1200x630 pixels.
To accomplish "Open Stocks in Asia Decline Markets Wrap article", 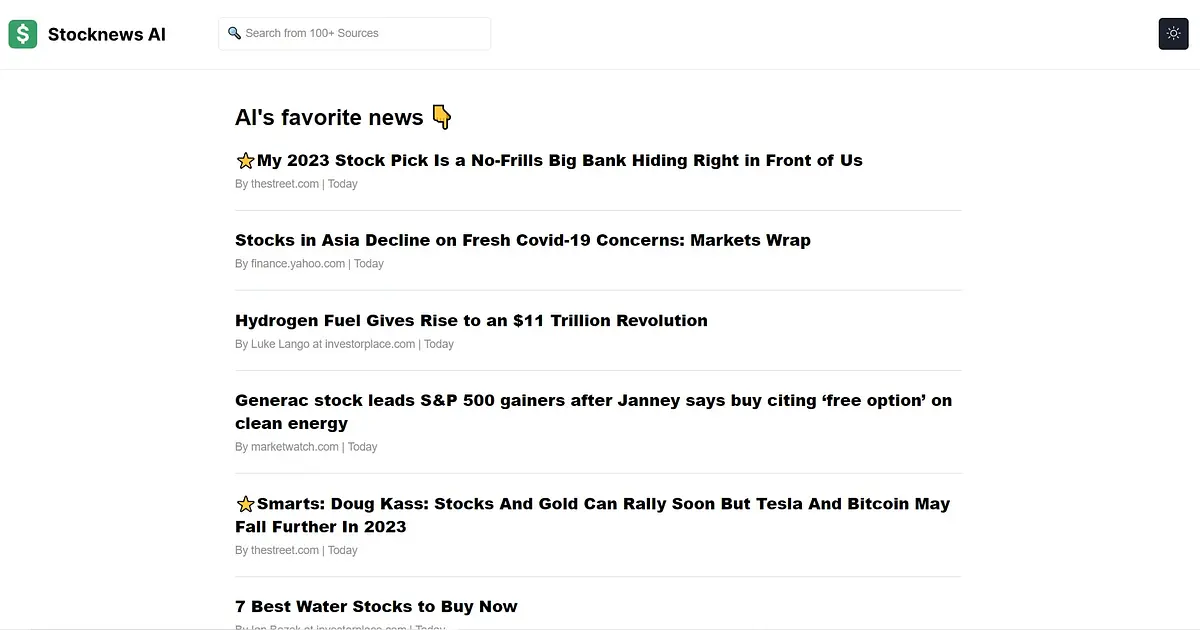I will (523, 240).
